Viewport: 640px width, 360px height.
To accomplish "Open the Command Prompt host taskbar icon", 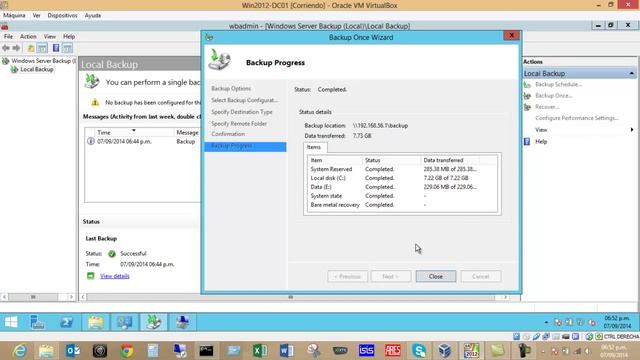I will point(206,351).
